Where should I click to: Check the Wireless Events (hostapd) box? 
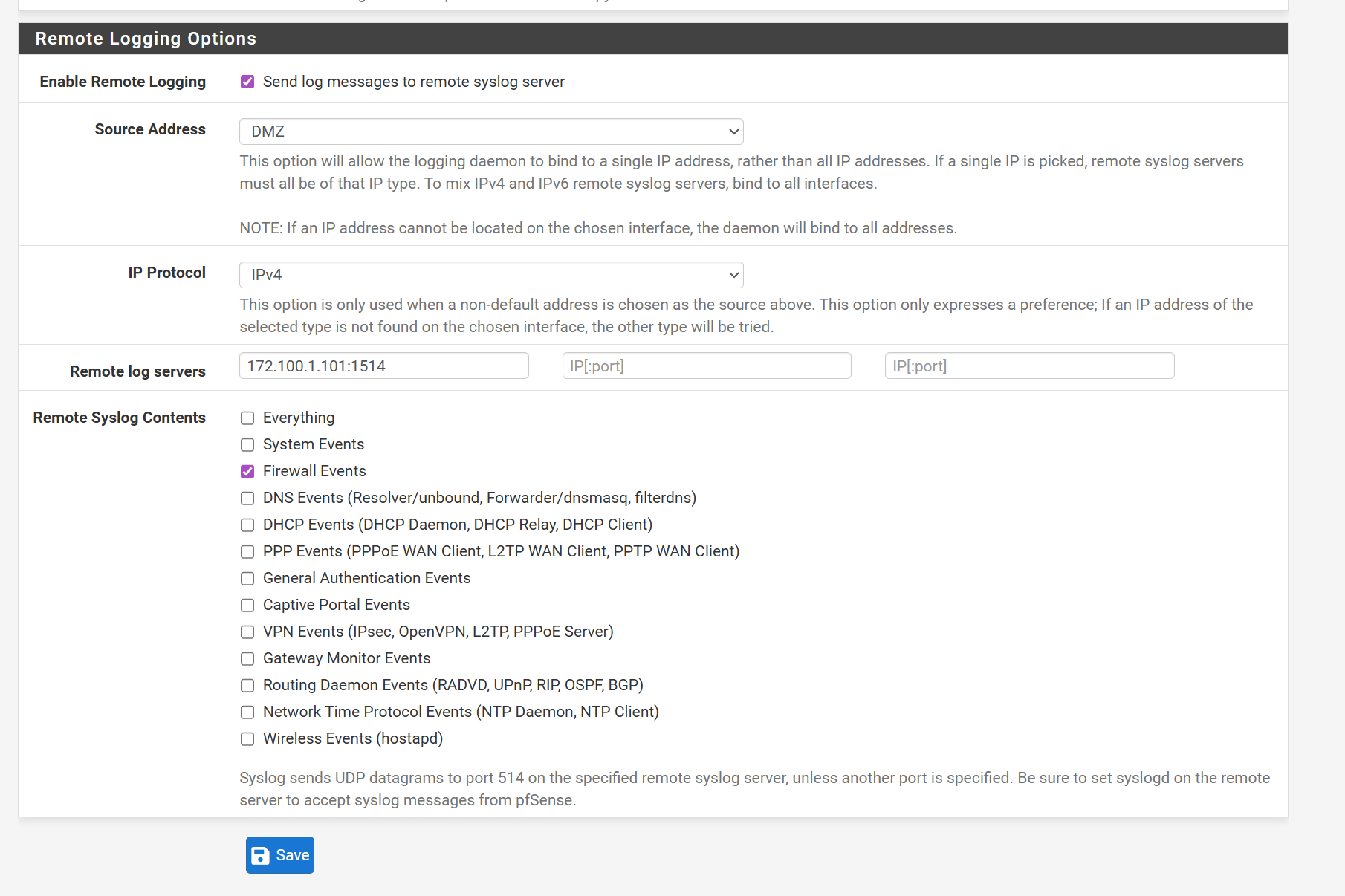coord(247,739)
